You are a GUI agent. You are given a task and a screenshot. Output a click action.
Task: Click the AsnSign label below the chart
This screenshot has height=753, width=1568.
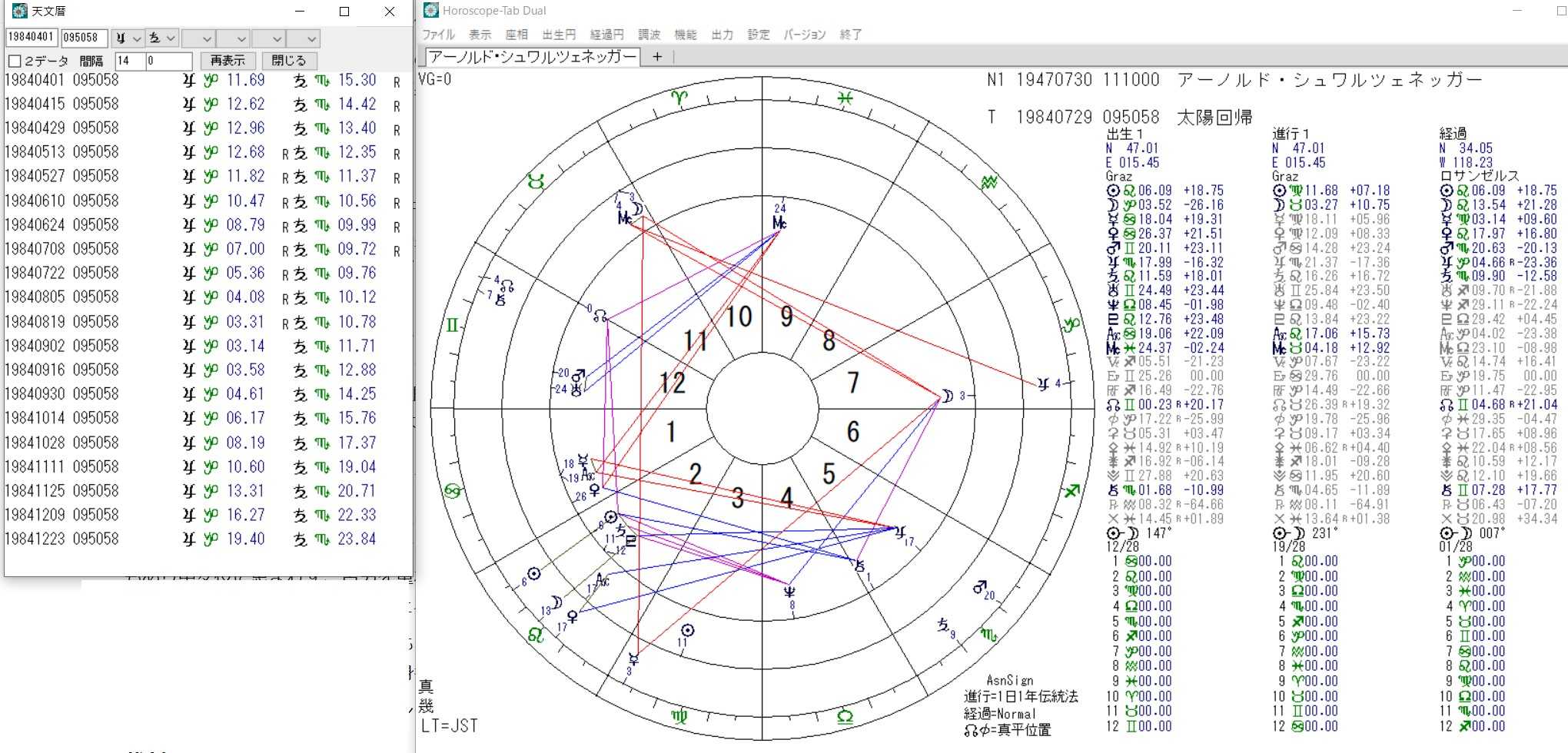pyautogui.click(x=1010, y=681)
